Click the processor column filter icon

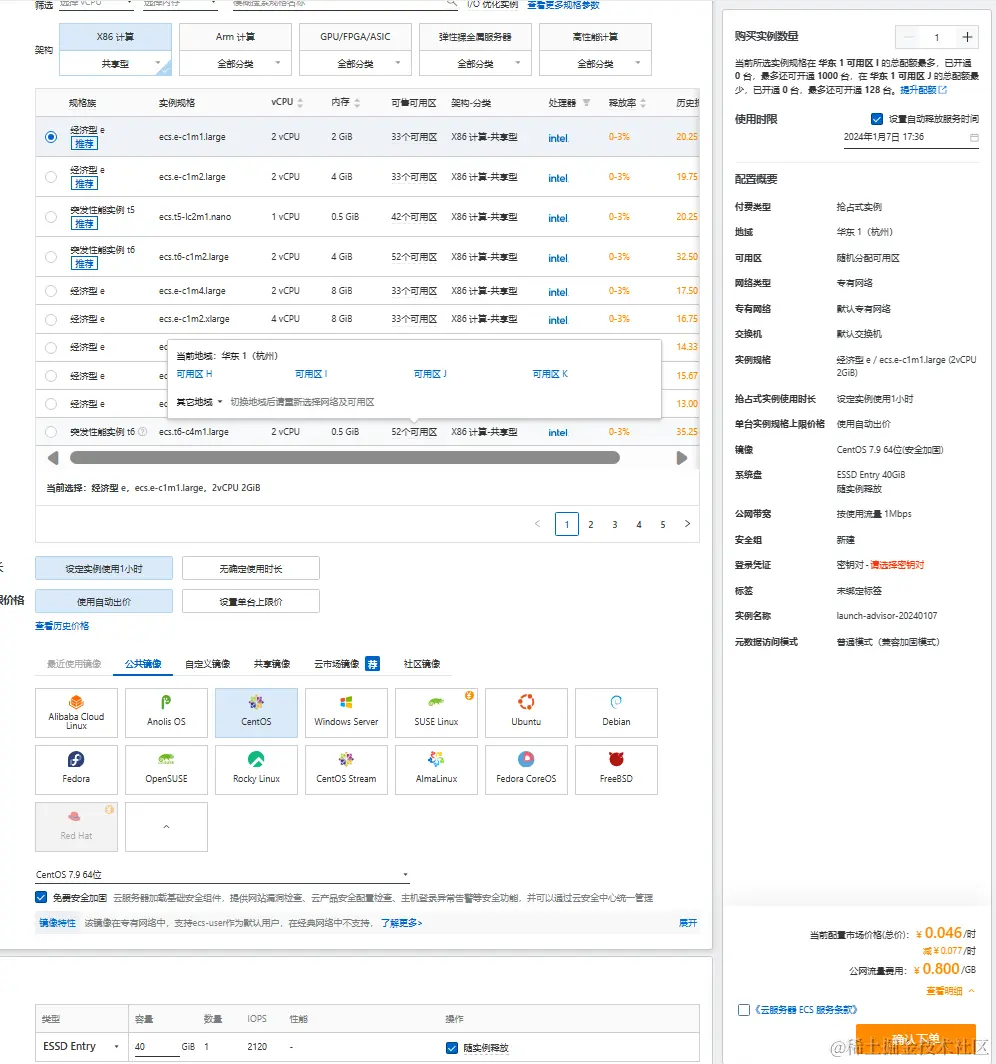tap(586, 103)
